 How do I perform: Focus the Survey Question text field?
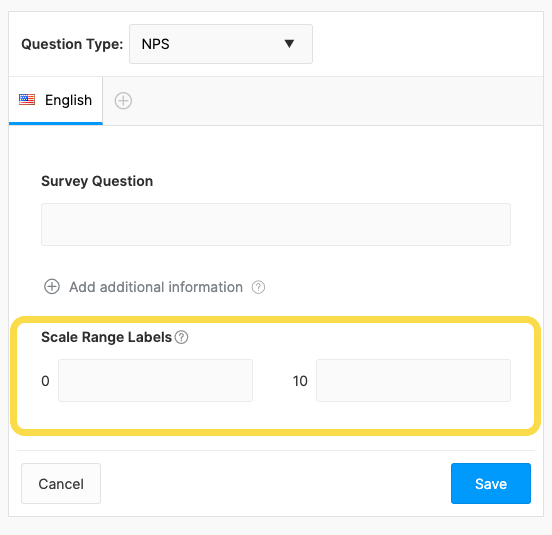point(276,224)
